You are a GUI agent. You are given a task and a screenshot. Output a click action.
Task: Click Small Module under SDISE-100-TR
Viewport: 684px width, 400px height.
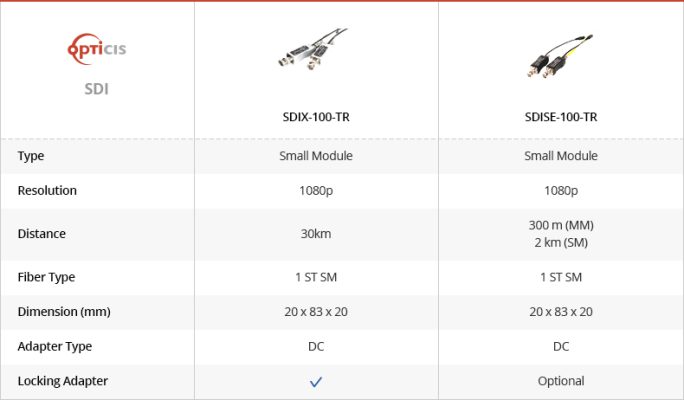pyautogui.click(x=561, y=156)
